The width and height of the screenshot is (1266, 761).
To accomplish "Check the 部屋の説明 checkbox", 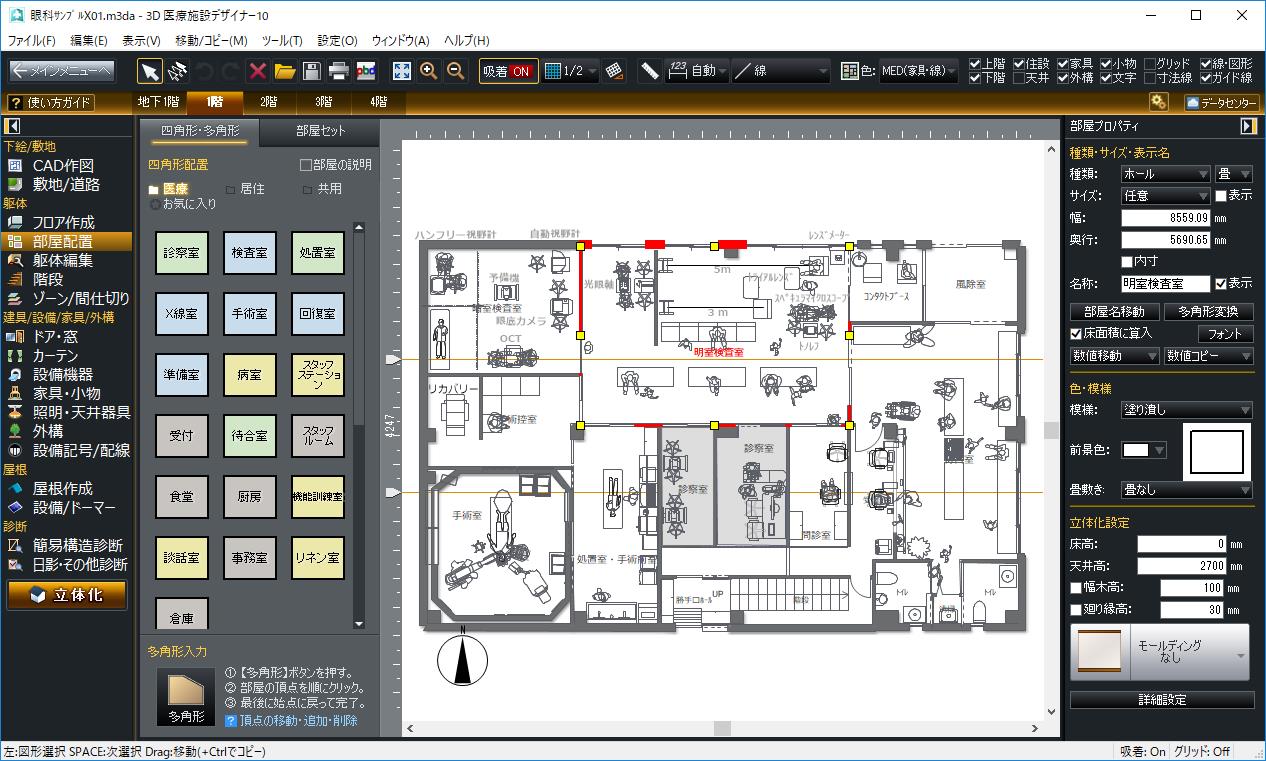I will [x=306, y=165].
